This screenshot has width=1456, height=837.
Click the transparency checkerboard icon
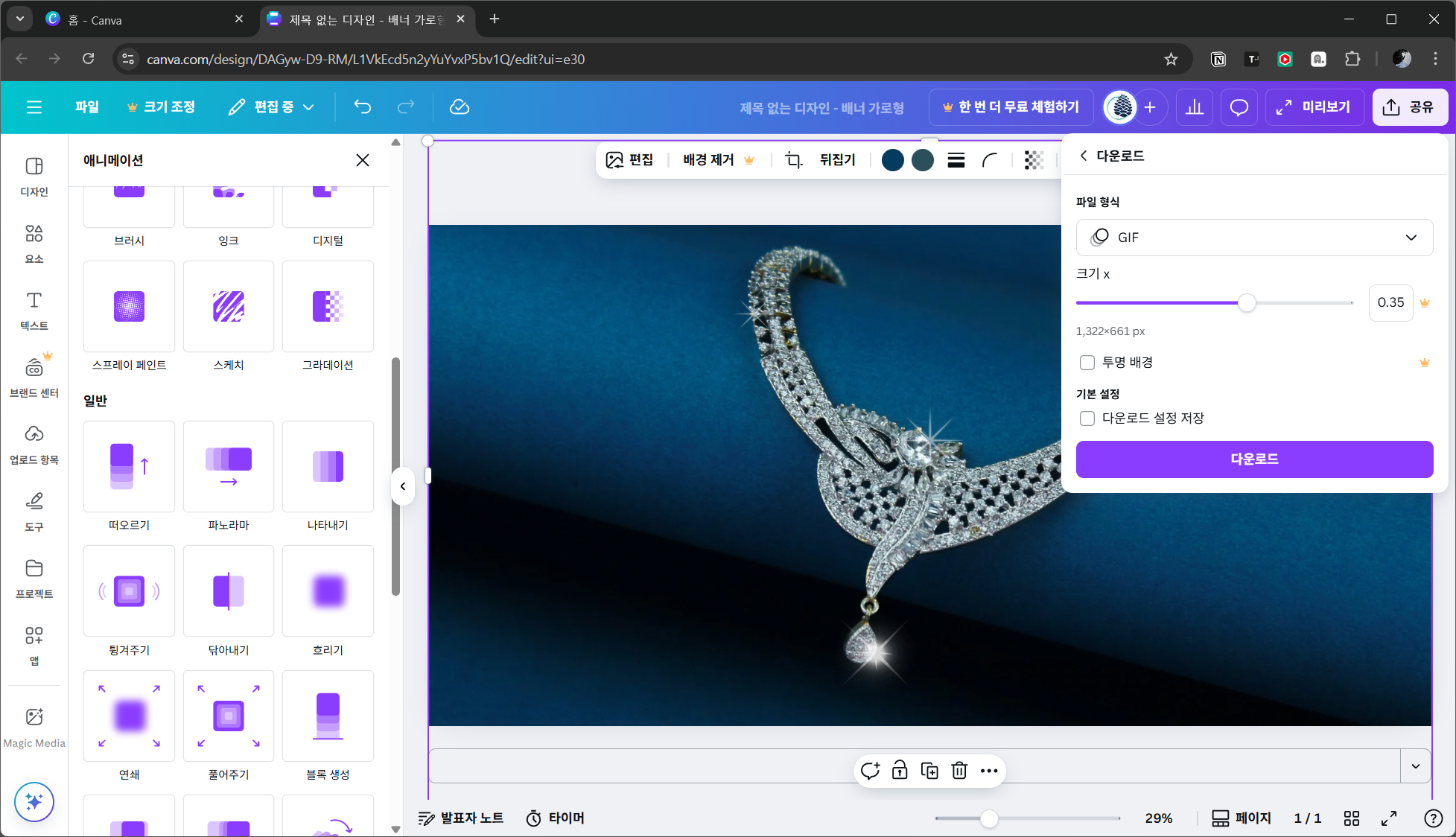click(1034, 160)
